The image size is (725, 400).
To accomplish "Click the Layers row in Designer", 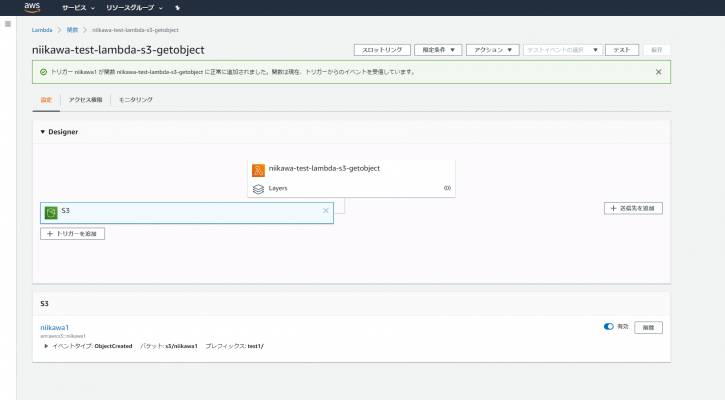I will point(351,188).
